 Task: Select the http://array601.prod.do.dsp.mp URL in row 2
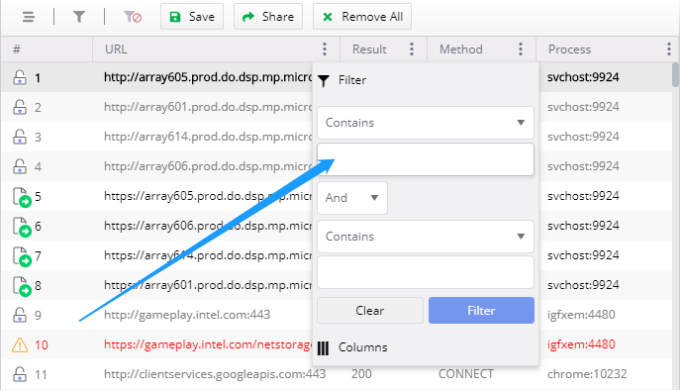[x=208, y=106]
